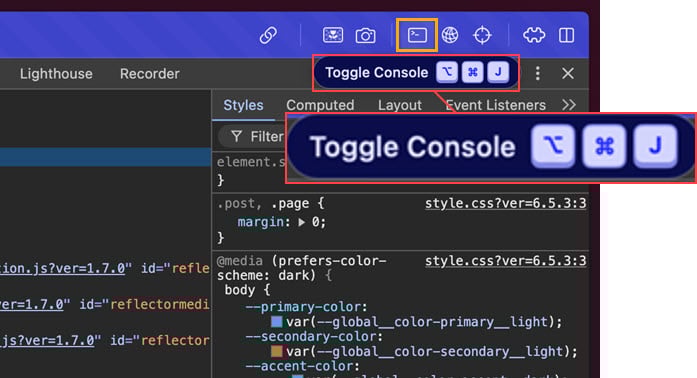Expand the margin property triangle
Screen dimensions: 697x378
tap(302, 222)
